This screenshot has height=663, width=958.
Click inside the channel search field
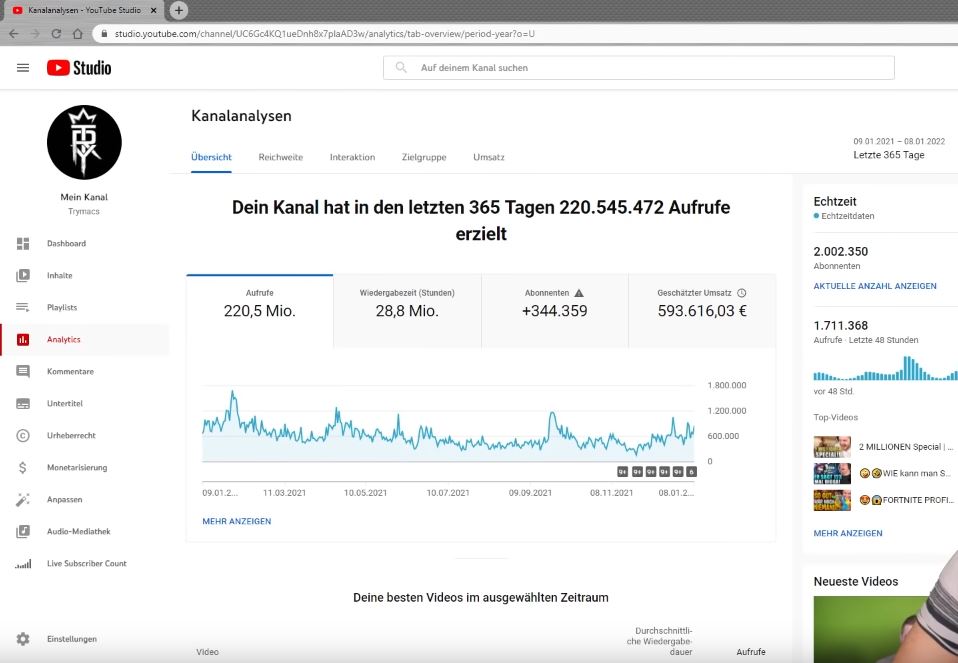pos(640,67)
